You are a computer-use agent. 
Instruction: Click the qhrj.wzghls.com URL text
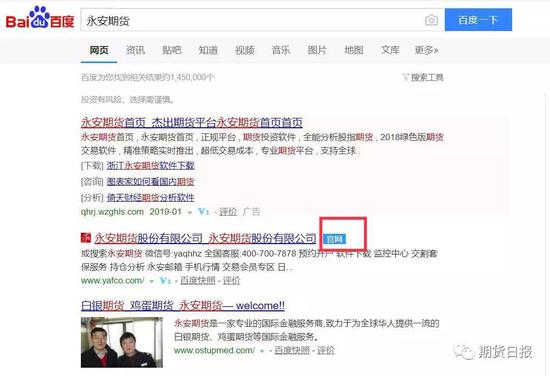(x=112, y=212)
